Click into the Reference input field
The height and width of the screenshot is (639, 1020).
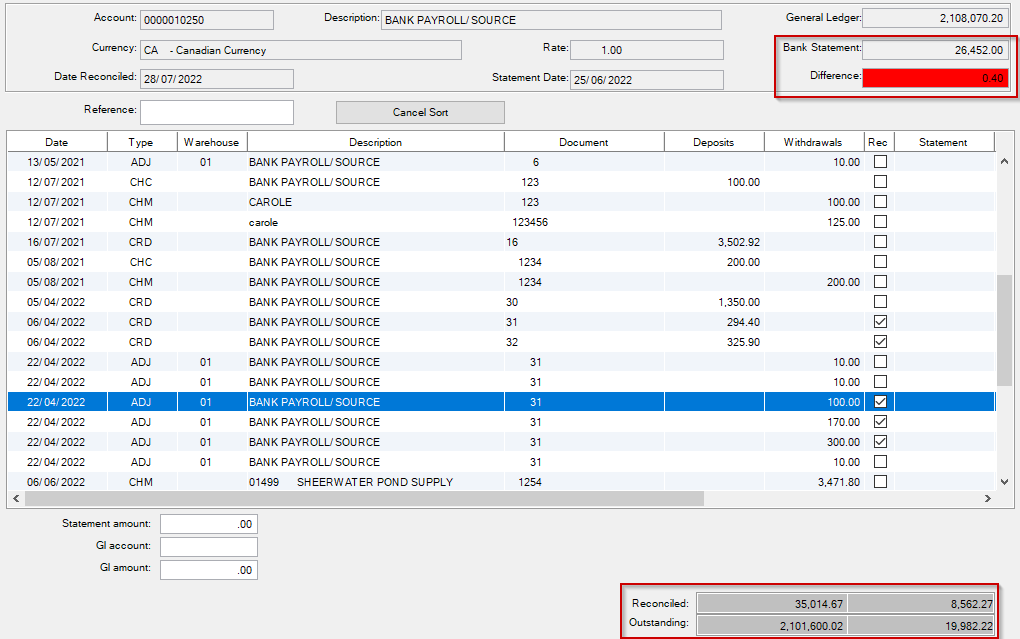217,112
